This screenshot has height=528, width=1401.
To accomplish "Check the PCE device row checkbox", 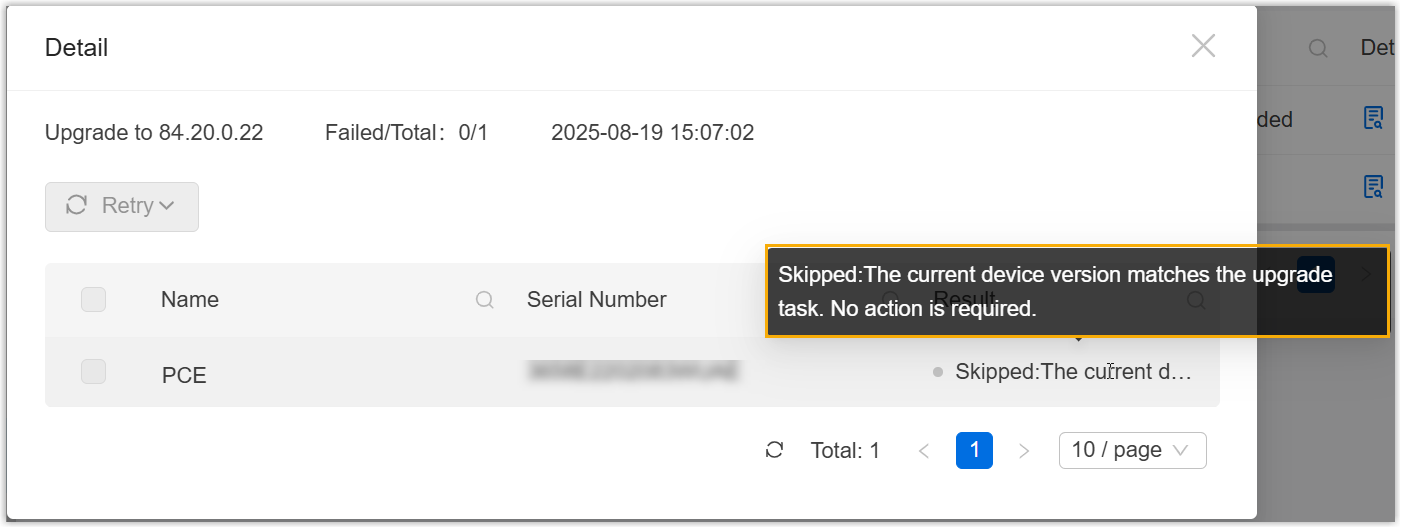I will [93, 372].
